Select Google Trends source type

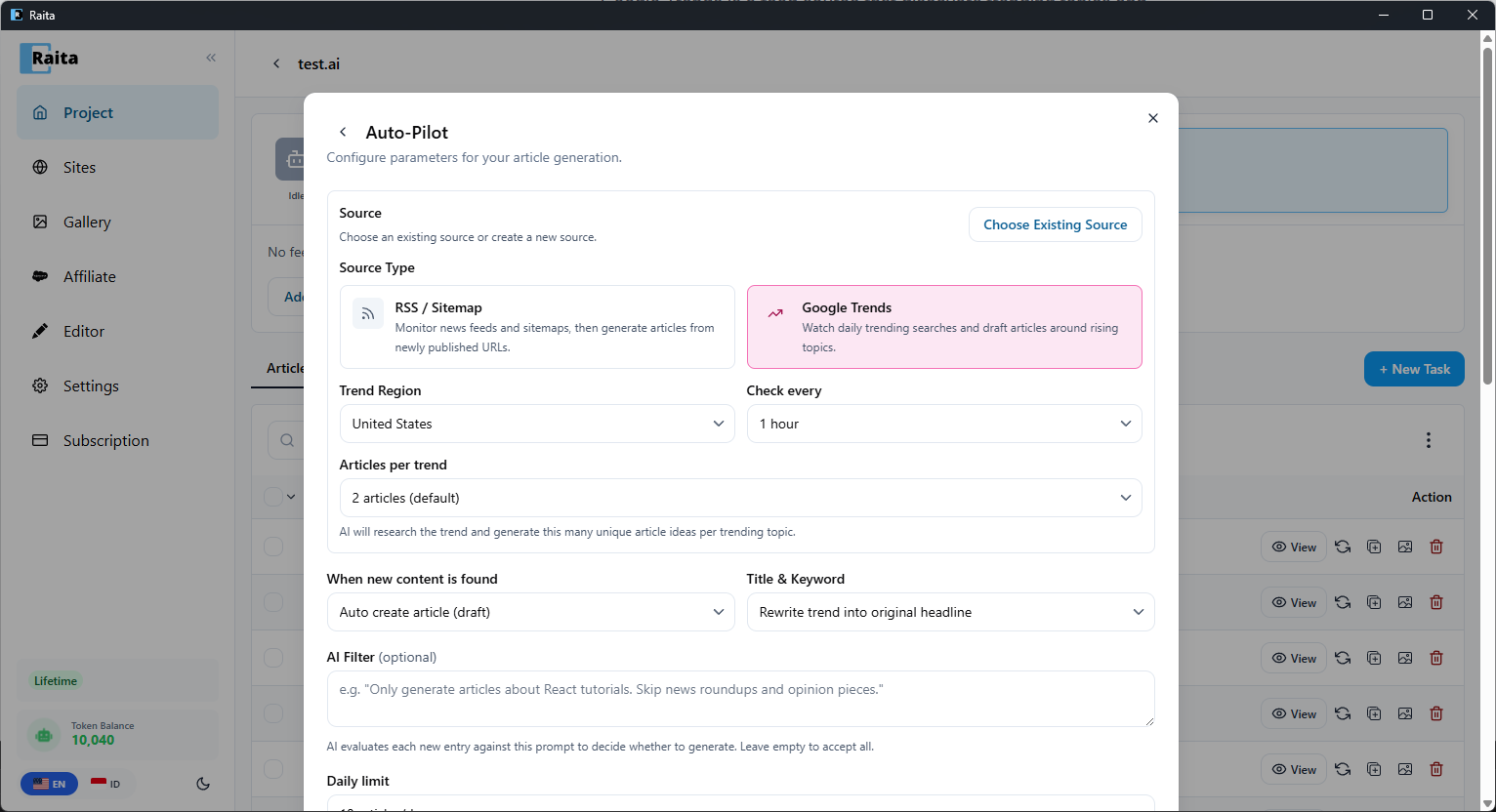[x=944, y=327]
